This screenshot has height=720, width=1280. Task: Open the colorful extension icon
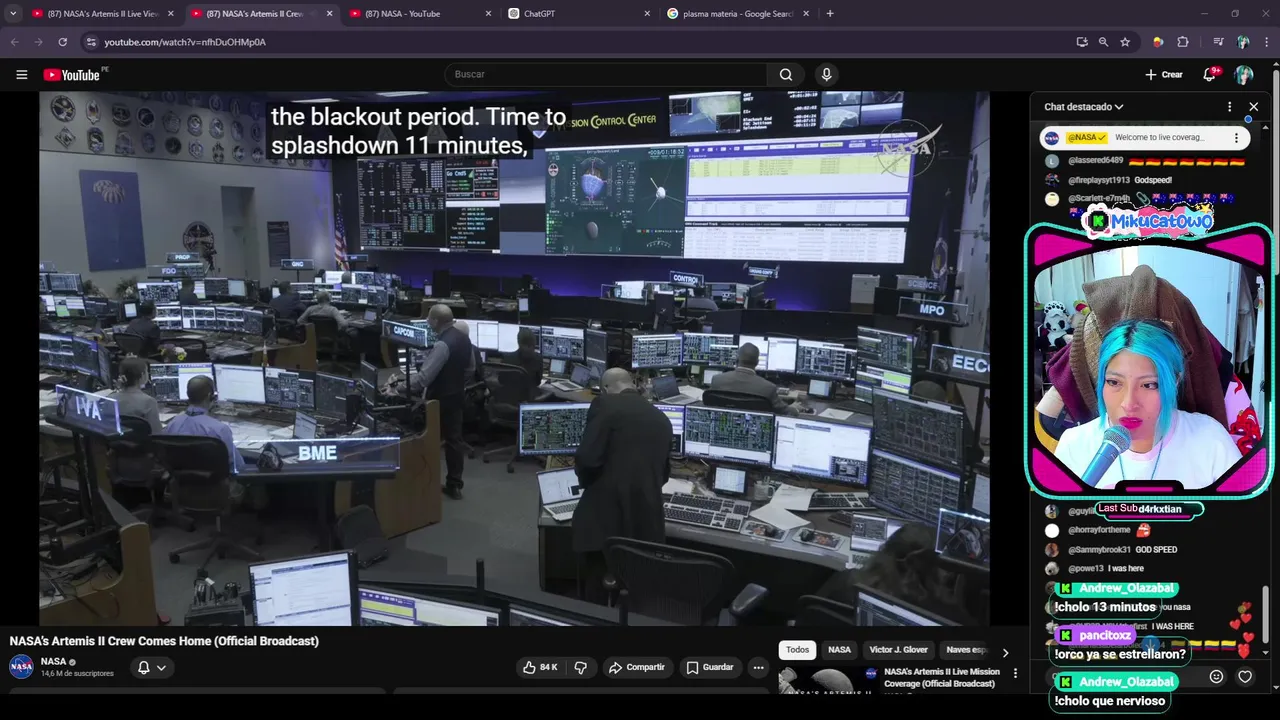tap(1158, 42)
